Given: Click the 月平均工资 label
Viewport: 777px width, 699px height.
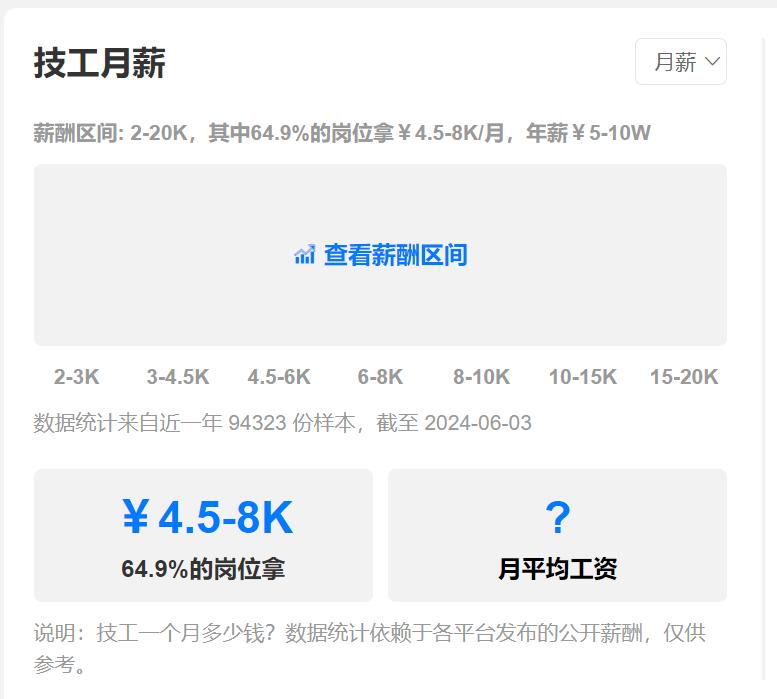Looking at the screenshot, I should click(557, 569).
